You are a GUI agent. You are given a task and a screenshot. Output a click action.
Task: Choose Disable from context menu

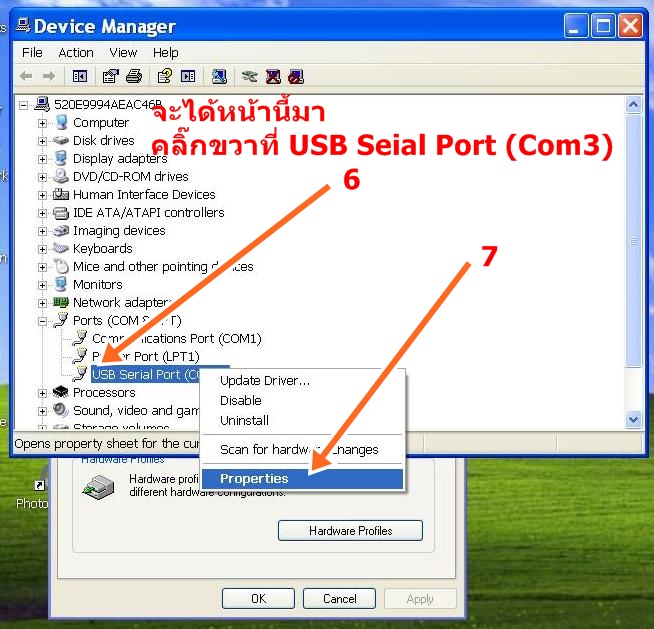(303, 400)
